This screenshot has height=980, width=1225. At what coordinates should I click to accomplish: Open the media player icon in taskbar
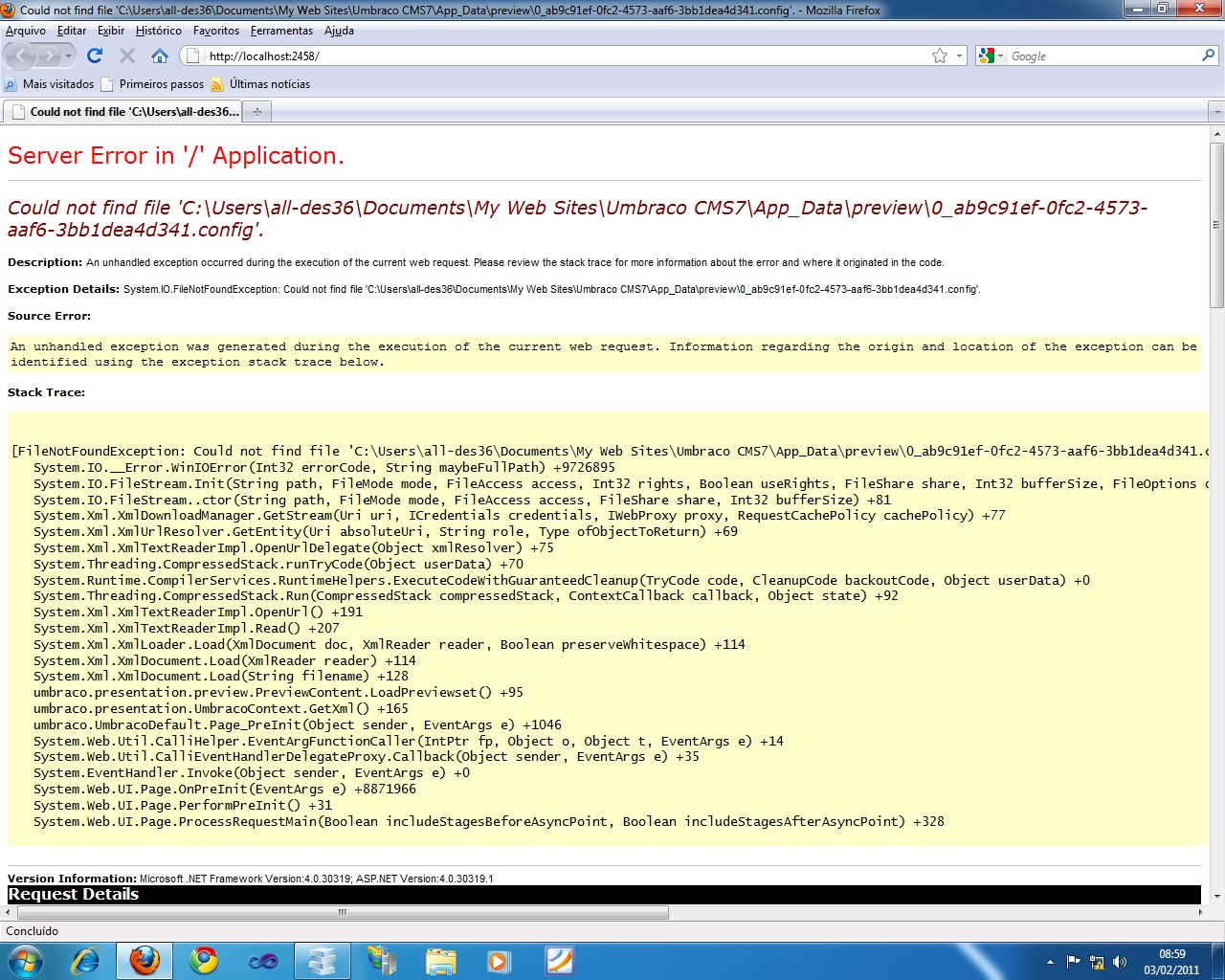pyautogui.click(x=499, y=960)
